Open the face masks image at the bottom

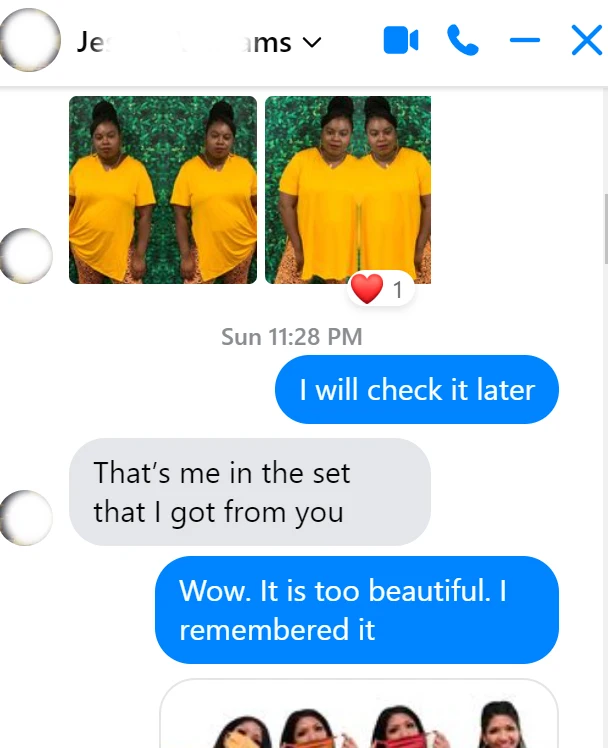click(359, 714)
